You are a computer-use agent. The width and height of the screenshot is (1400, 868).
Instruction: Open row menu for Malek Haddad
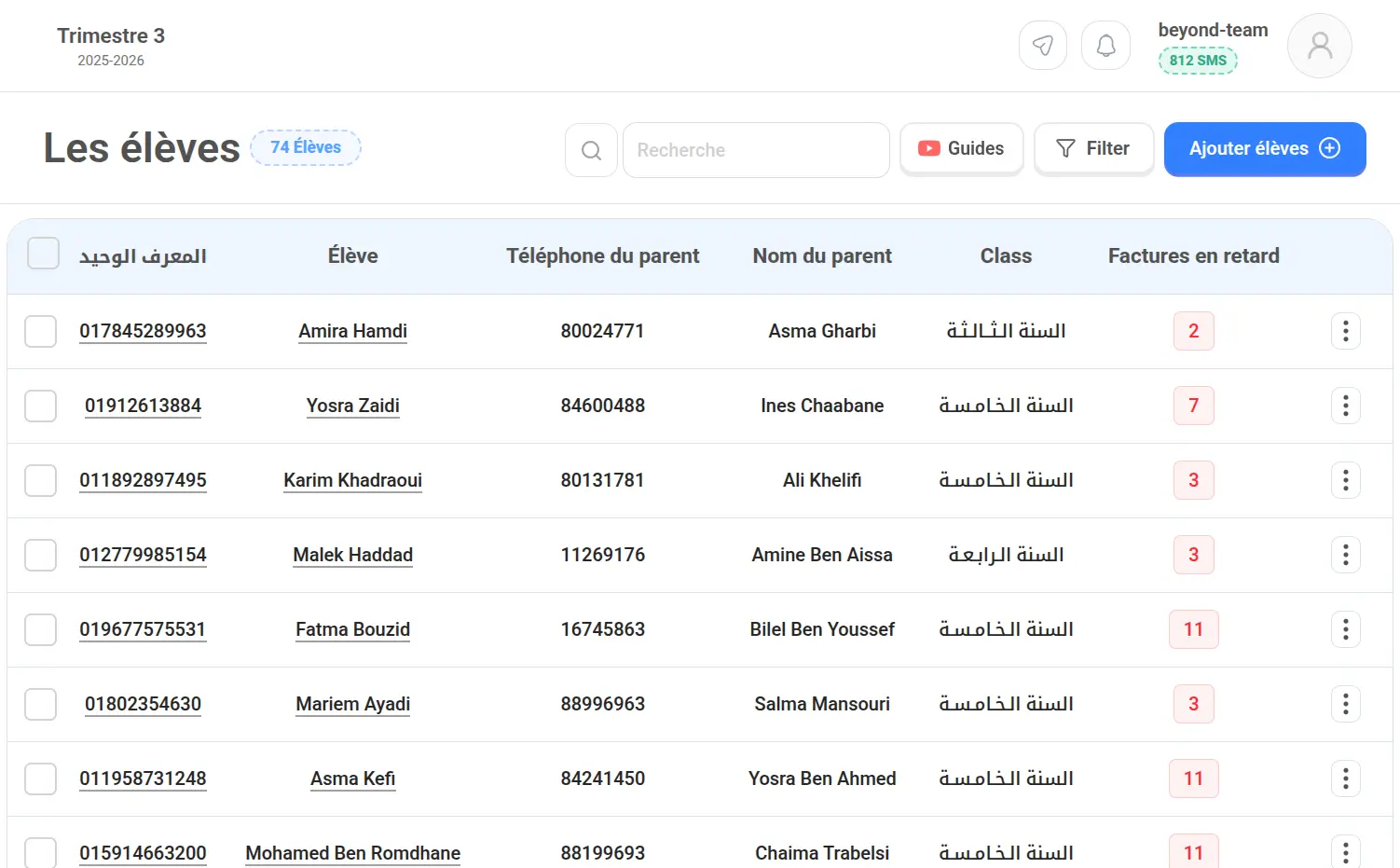coord(1346,555)
